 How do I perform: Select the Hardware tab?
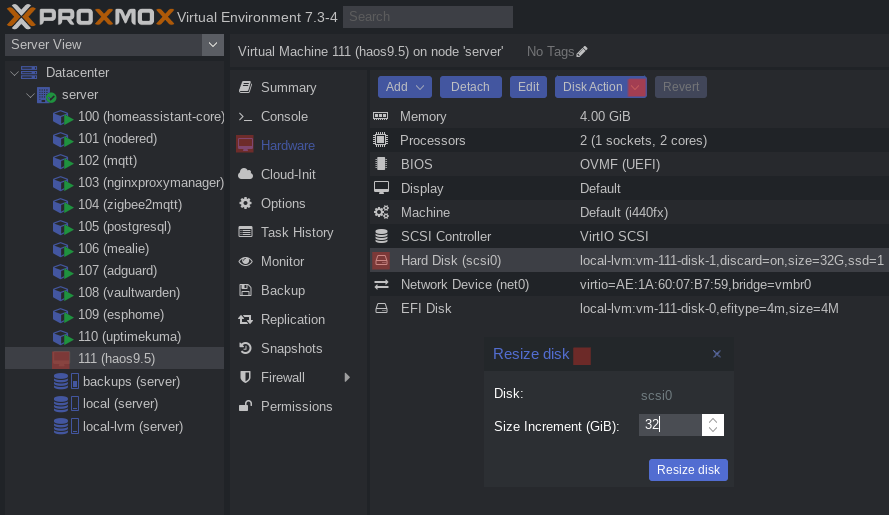(x=287, y=145)
